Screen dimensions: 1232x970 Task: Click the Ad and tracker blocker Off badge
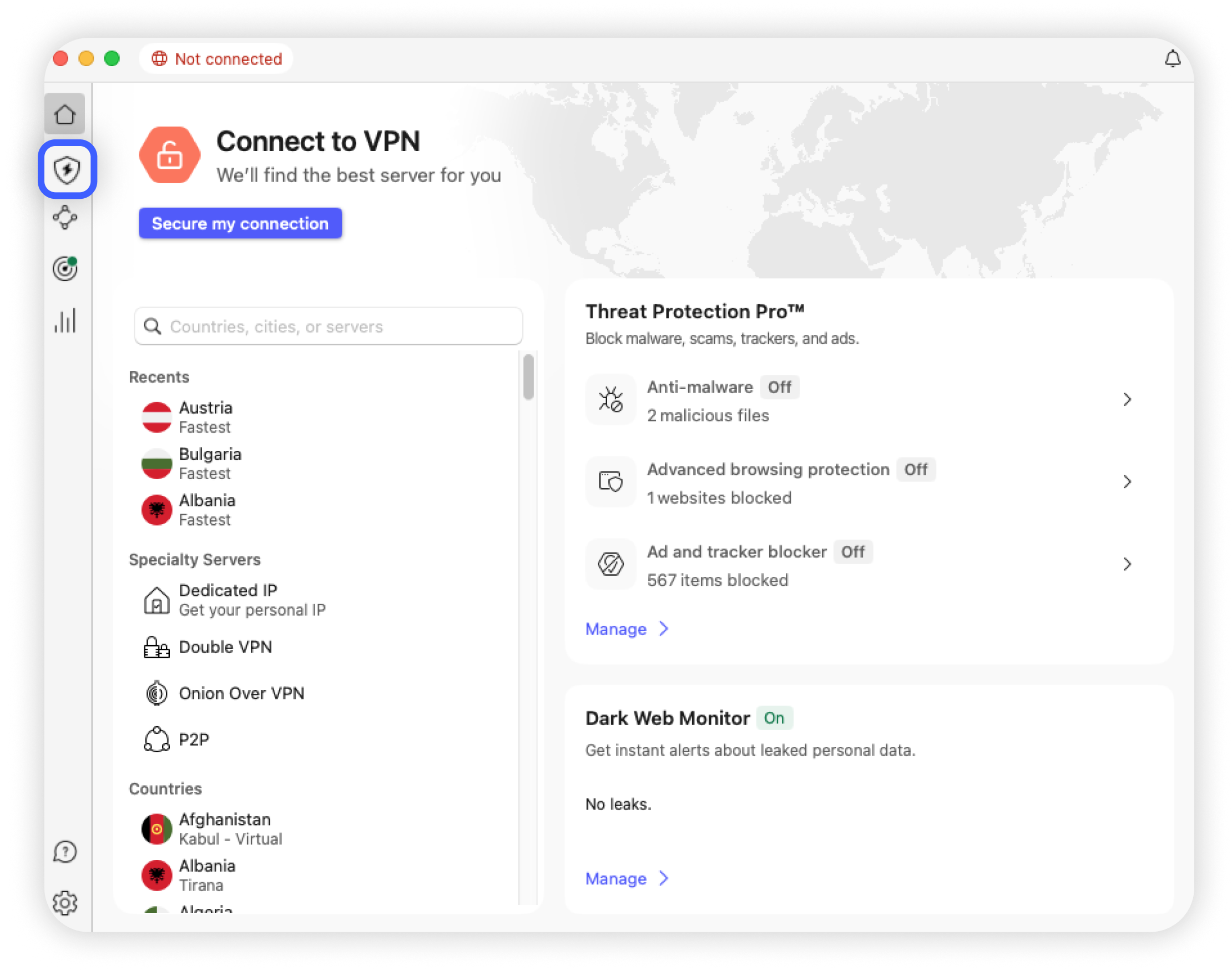[852, 552]
